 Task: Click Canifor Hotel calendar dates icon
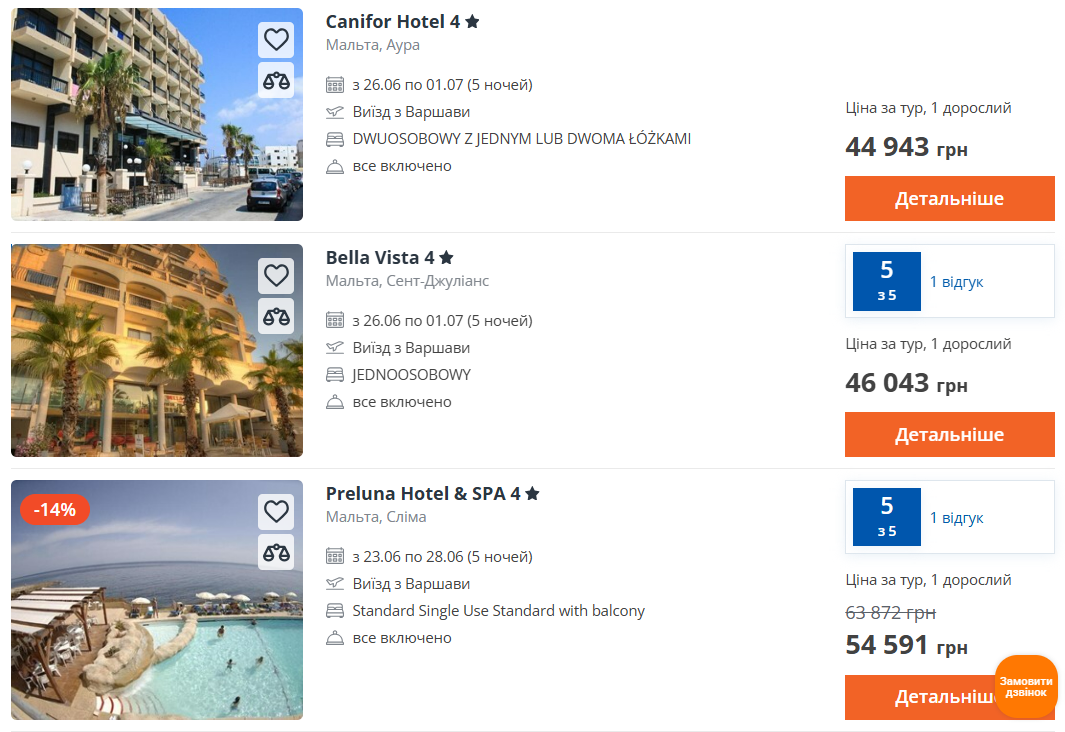pos(335,85)
